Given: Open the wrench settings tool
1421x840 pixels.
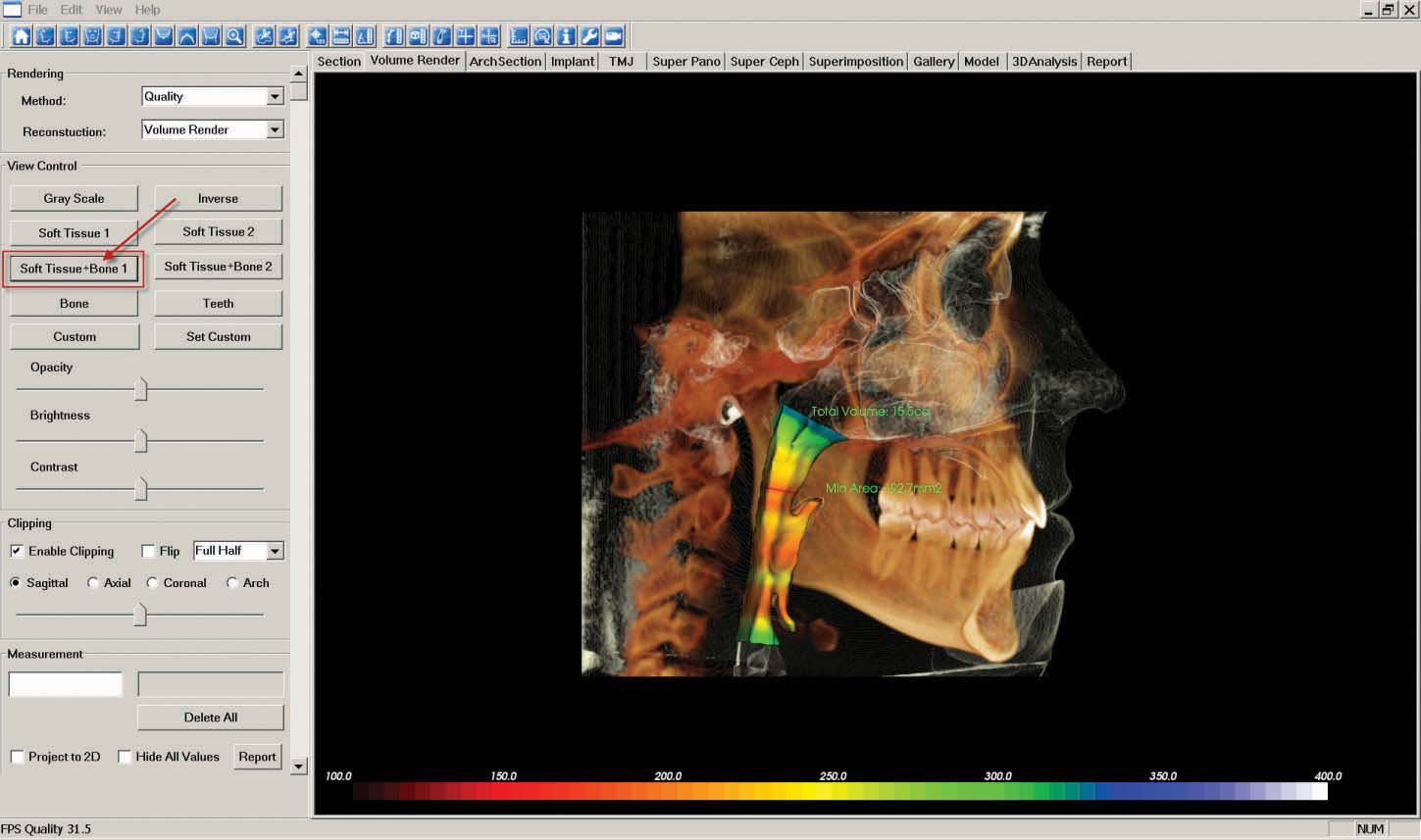Looking at the screenshot, I should tap(589, 36).
